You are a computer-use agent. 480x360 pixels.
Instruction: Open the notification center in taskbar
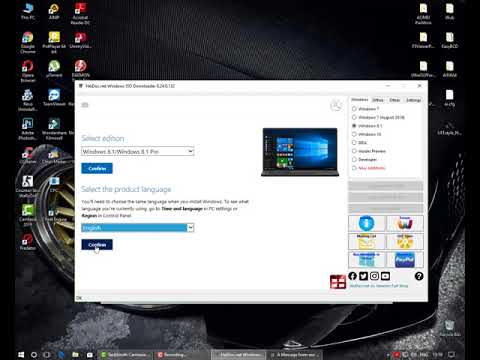coord(451,355)
